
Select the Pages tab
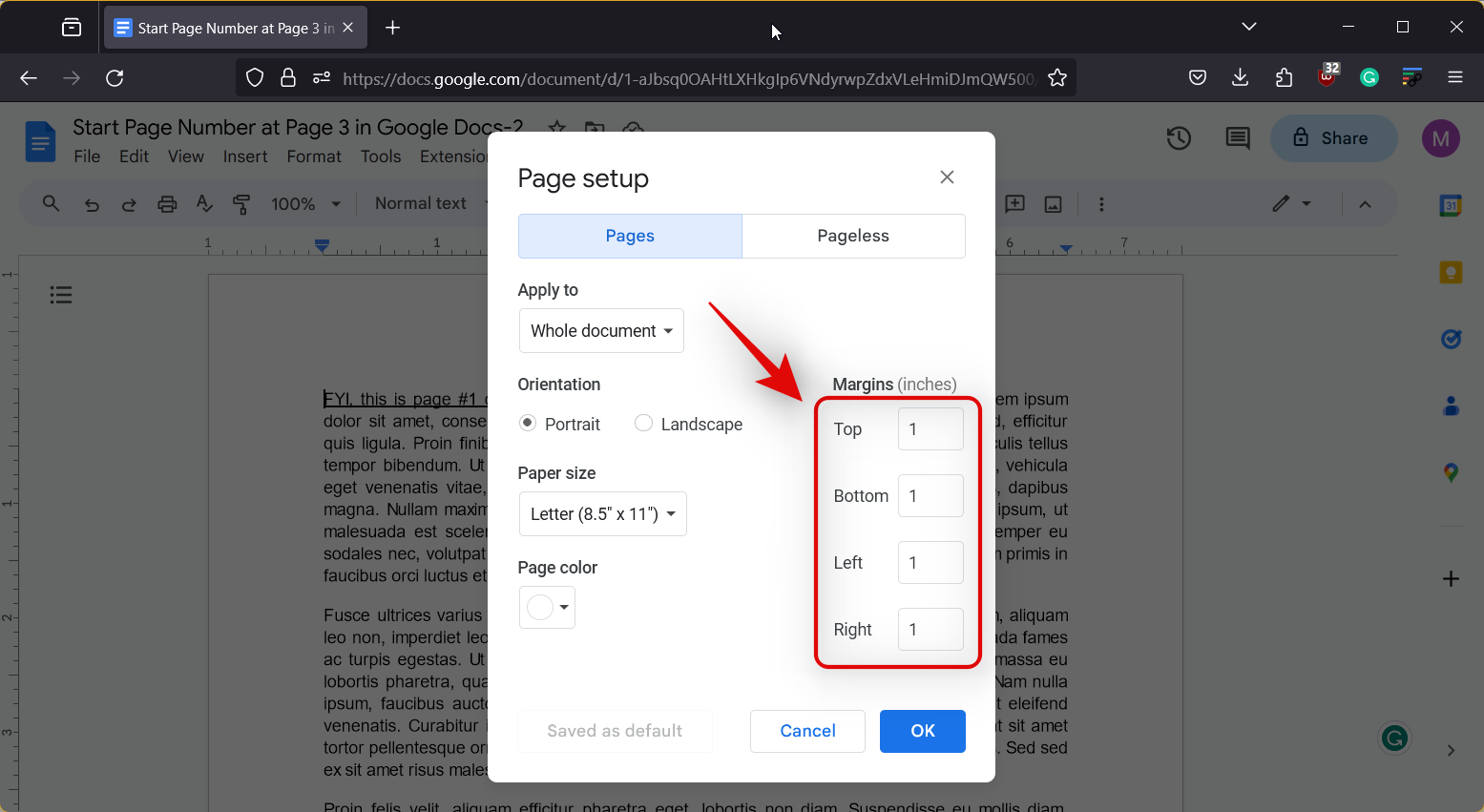coord(630,236)
